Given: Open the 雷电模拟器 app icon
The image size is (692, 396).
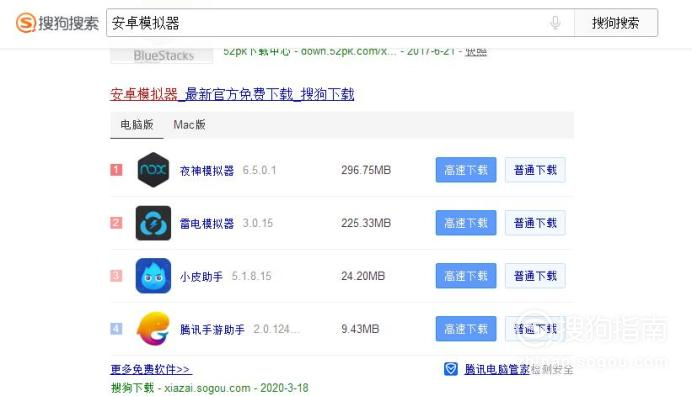Looking at the screenshot, I should pos(153,223).
